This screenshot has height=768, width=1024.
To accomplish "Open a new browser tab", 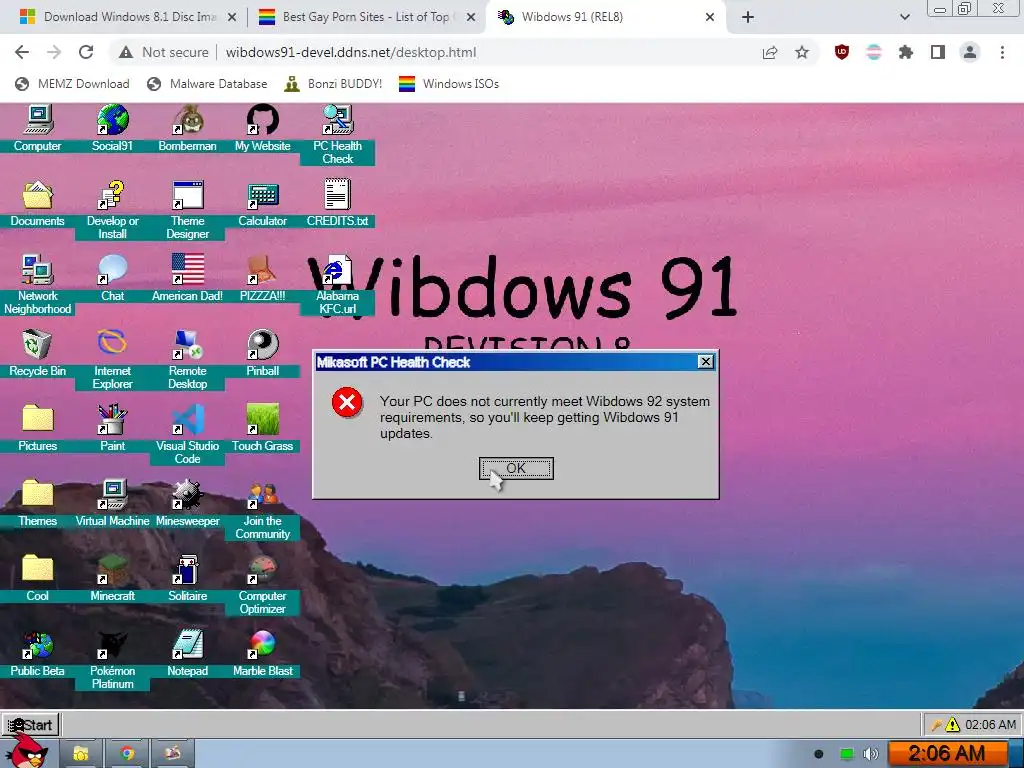I will (748, 18).
